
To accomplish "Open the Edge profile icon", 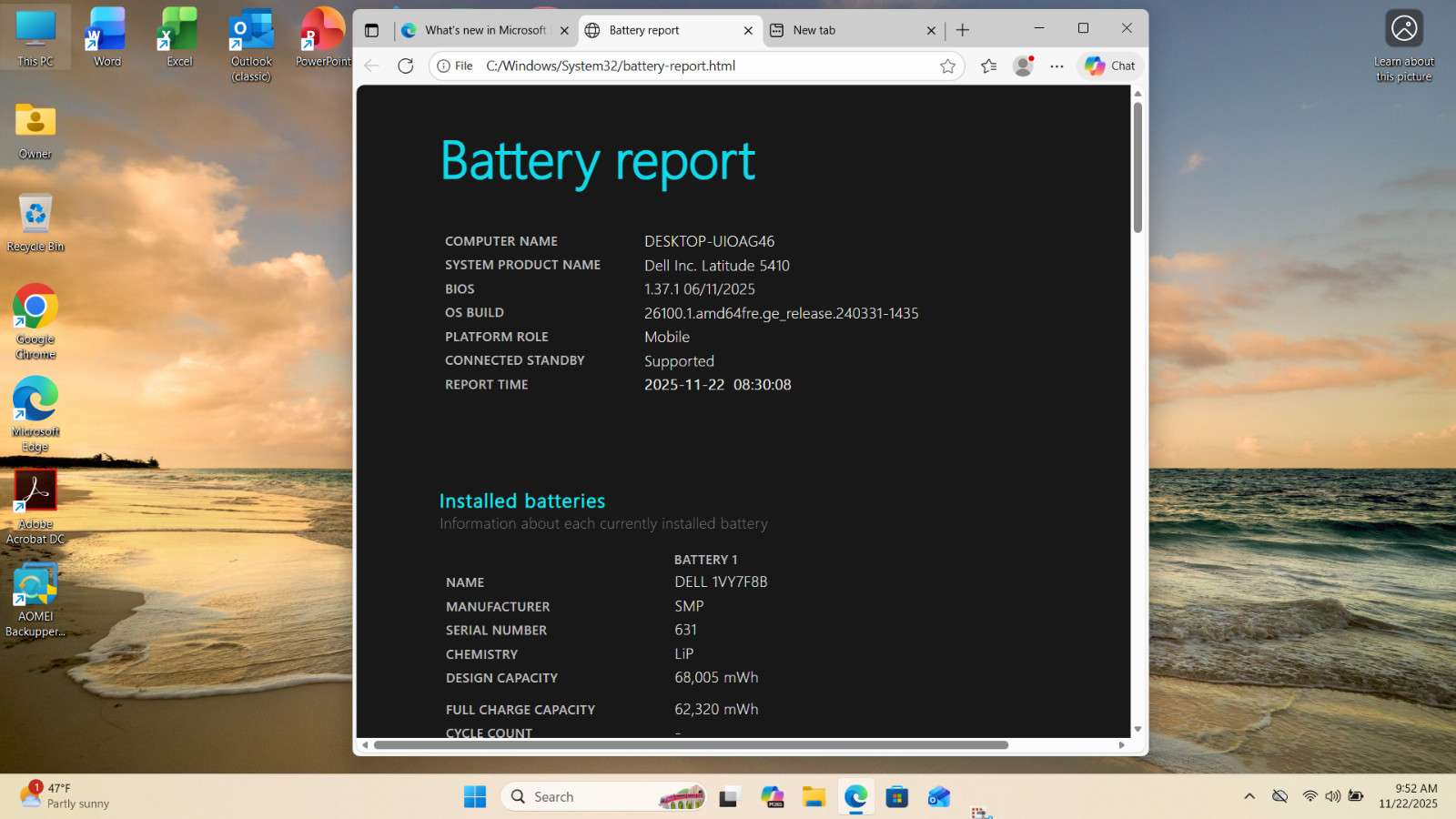I will point(1024,66).
